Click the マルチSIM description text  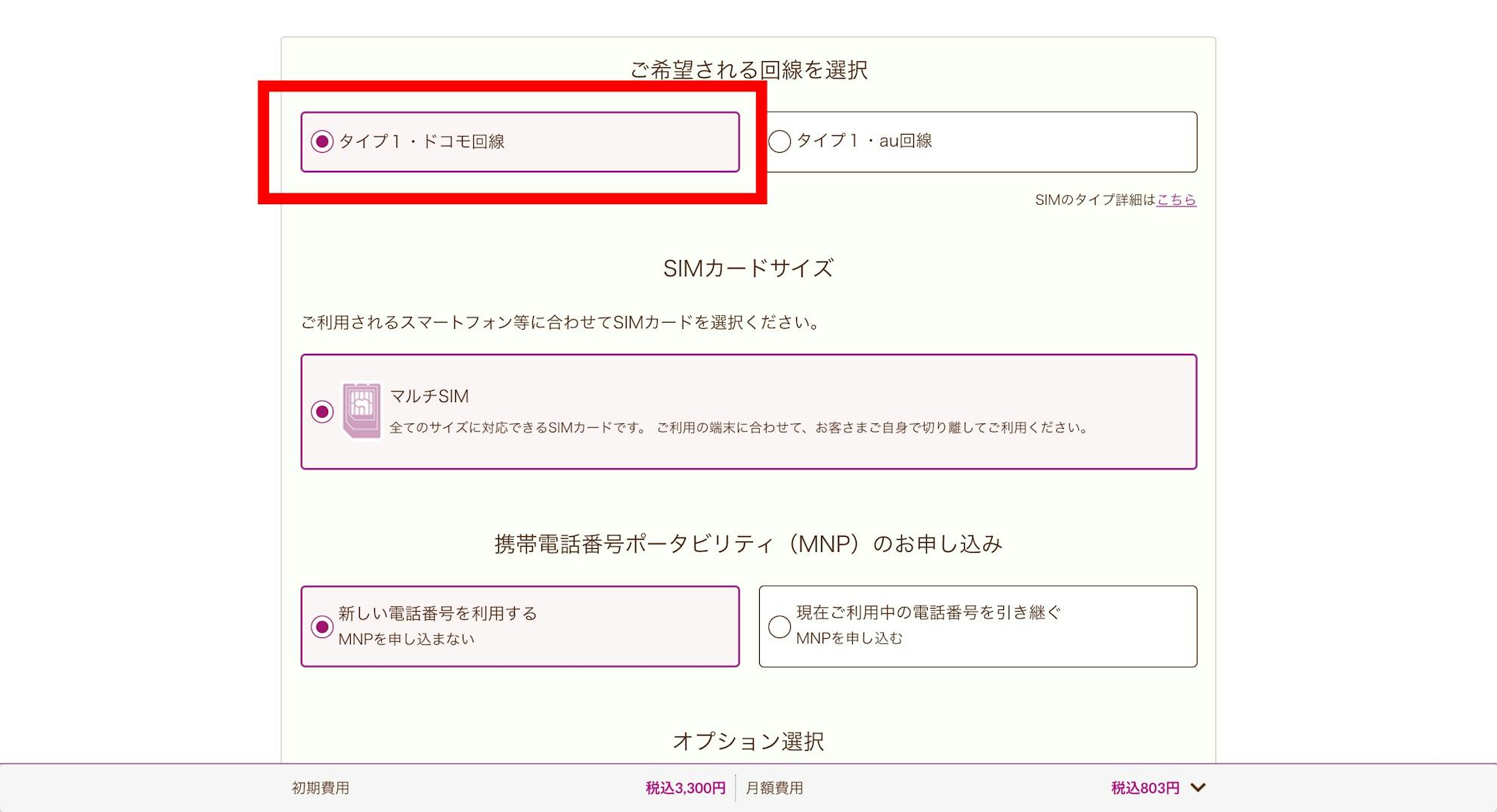coord(739,427)
